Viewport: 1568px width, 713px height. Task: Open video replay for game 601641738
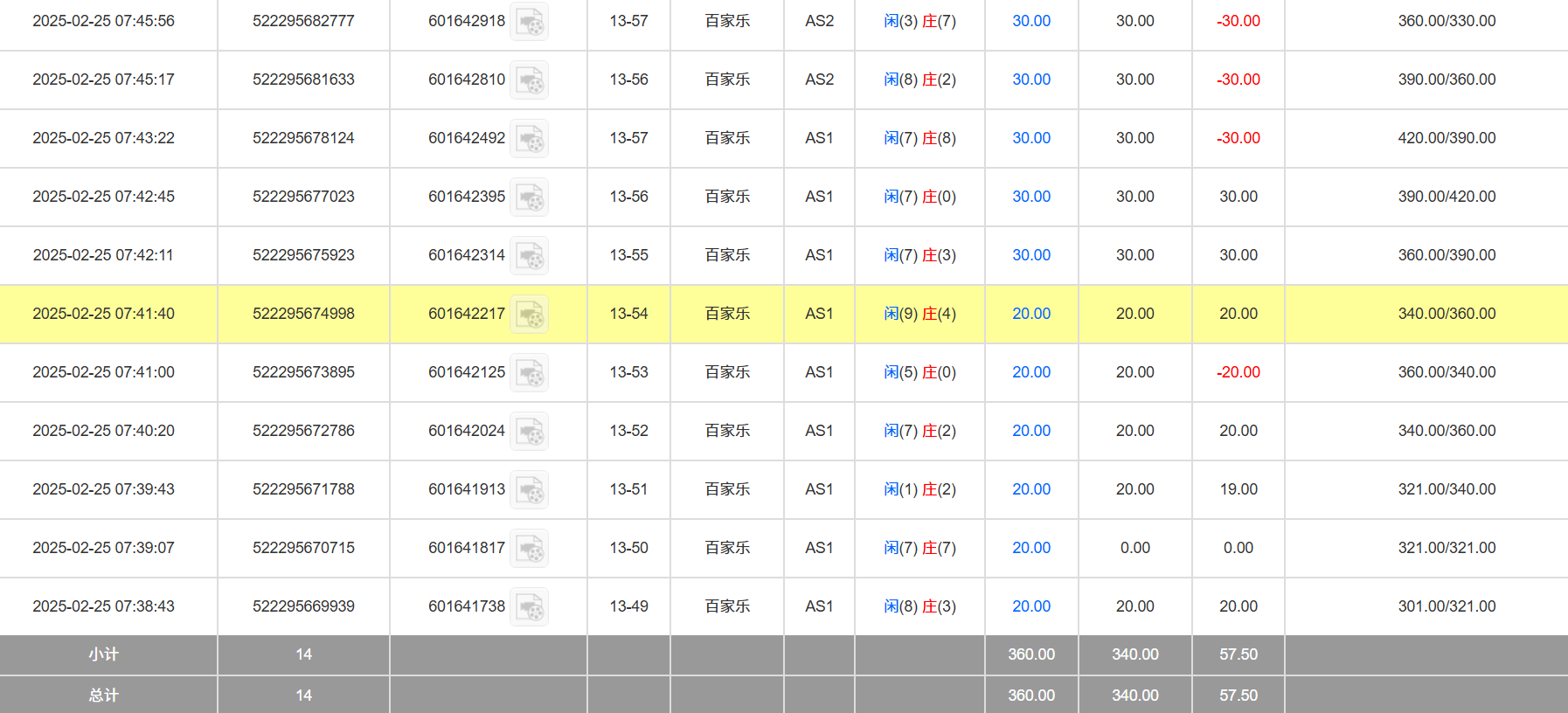point(529,607)
